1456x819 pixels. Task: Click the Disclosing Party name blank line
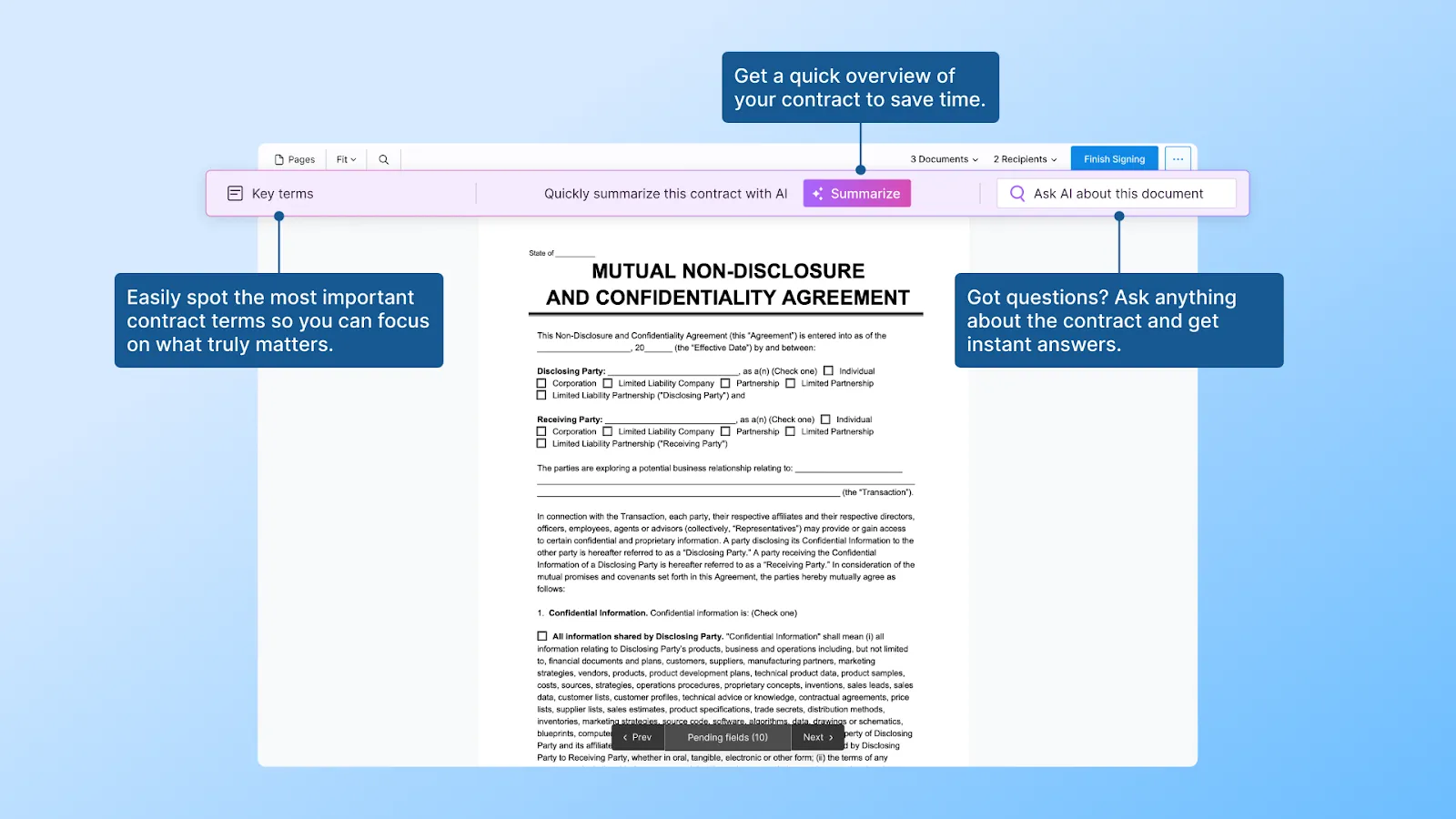(673, 370)
